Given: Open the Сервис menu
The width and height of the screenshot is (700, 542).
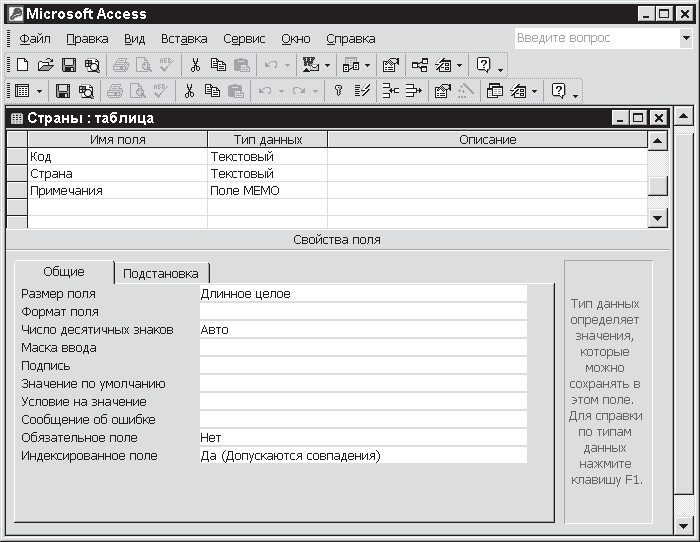Looking at the screenshot, I should (244, 39).
